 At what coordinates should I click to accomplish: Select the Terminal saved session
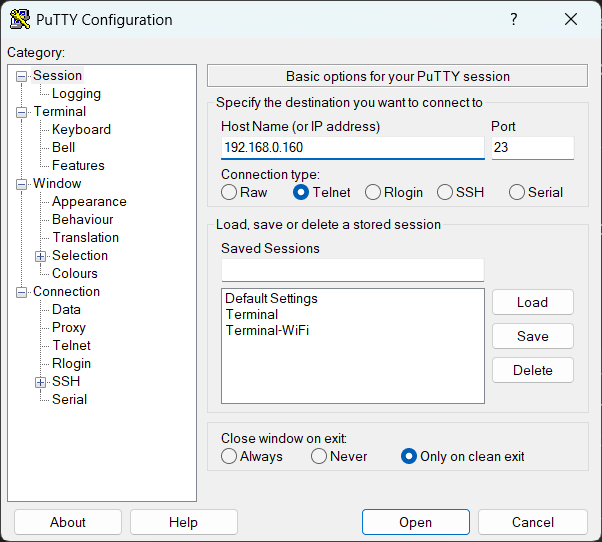(x=252, y=315)
